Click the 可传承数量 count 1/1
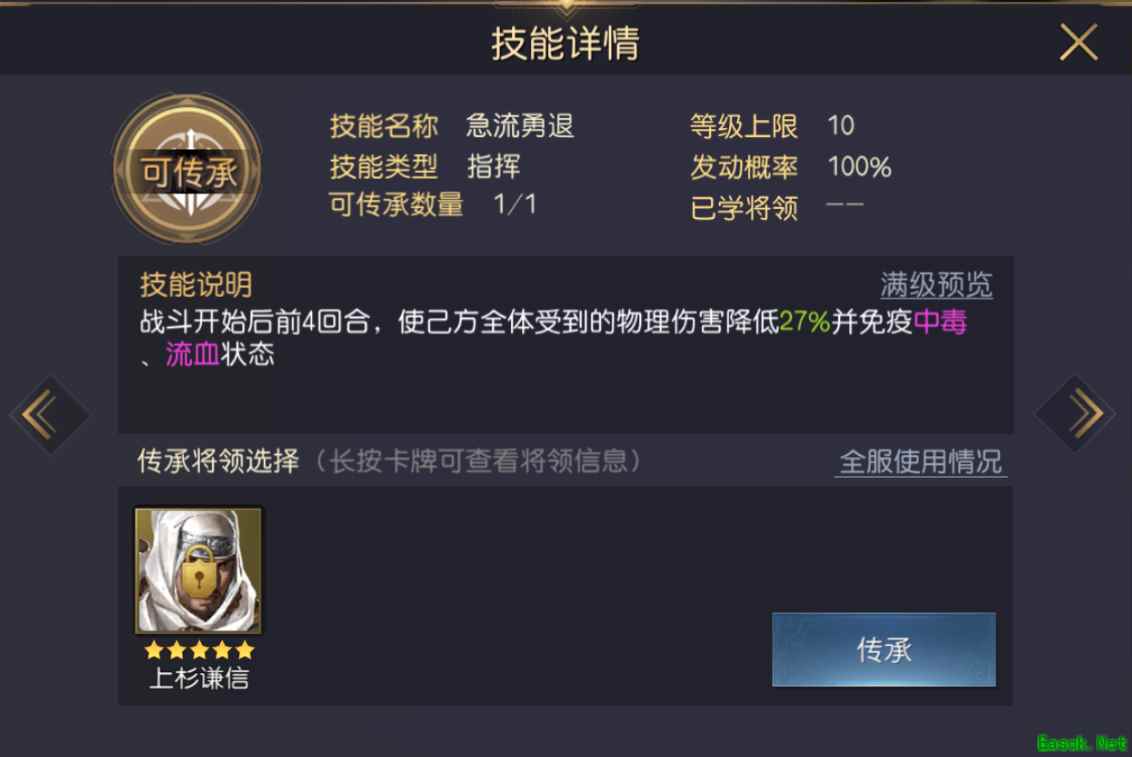 515,204
